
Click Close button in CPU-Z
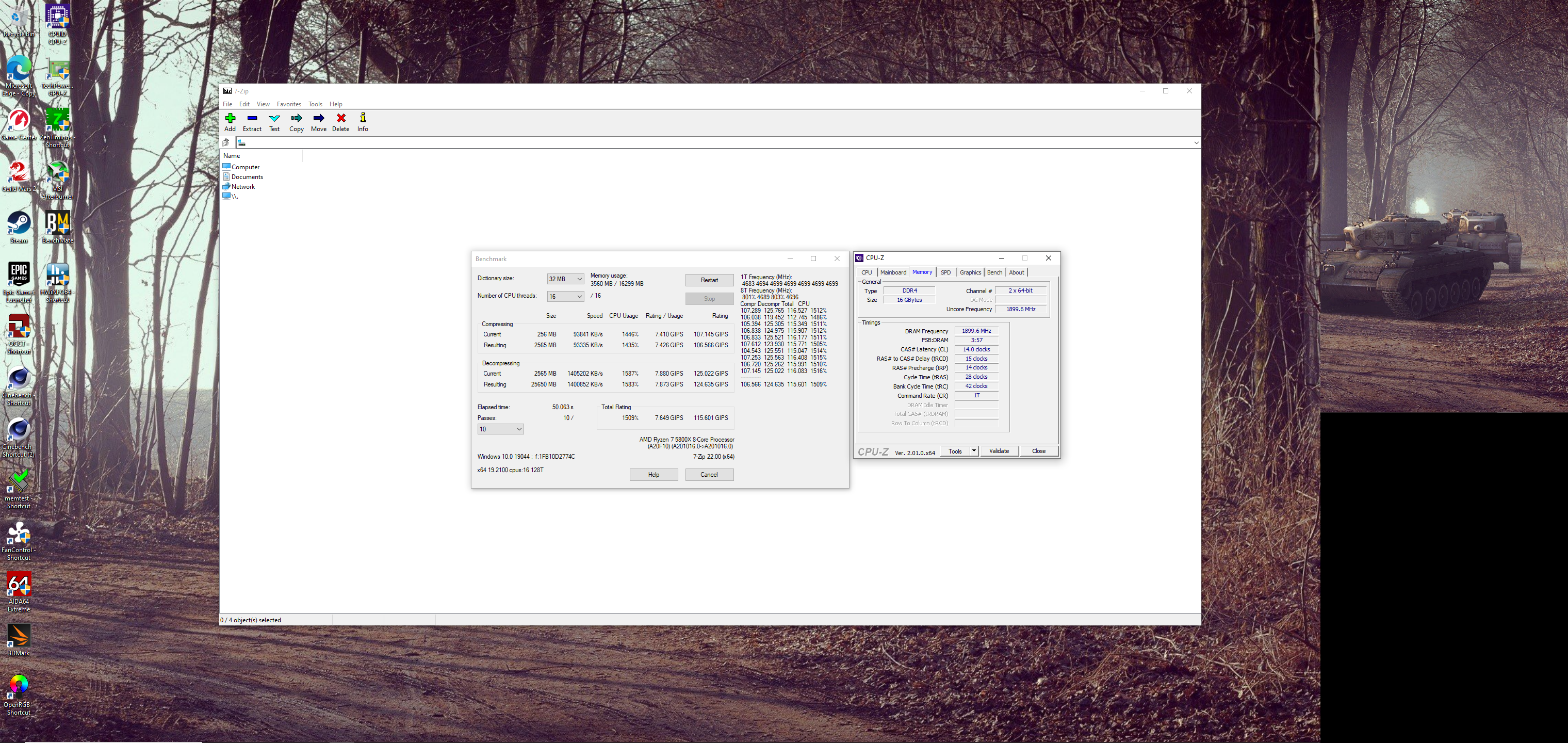point(1039,451)
